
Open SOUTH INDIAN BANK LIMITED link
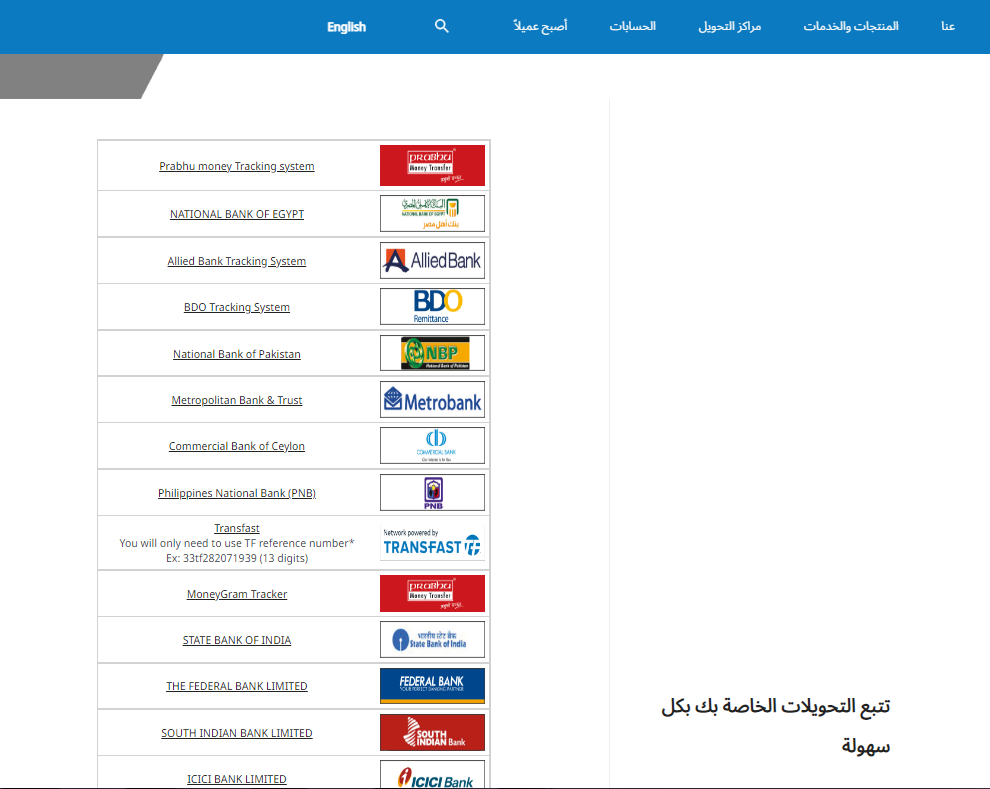[237, 733]
